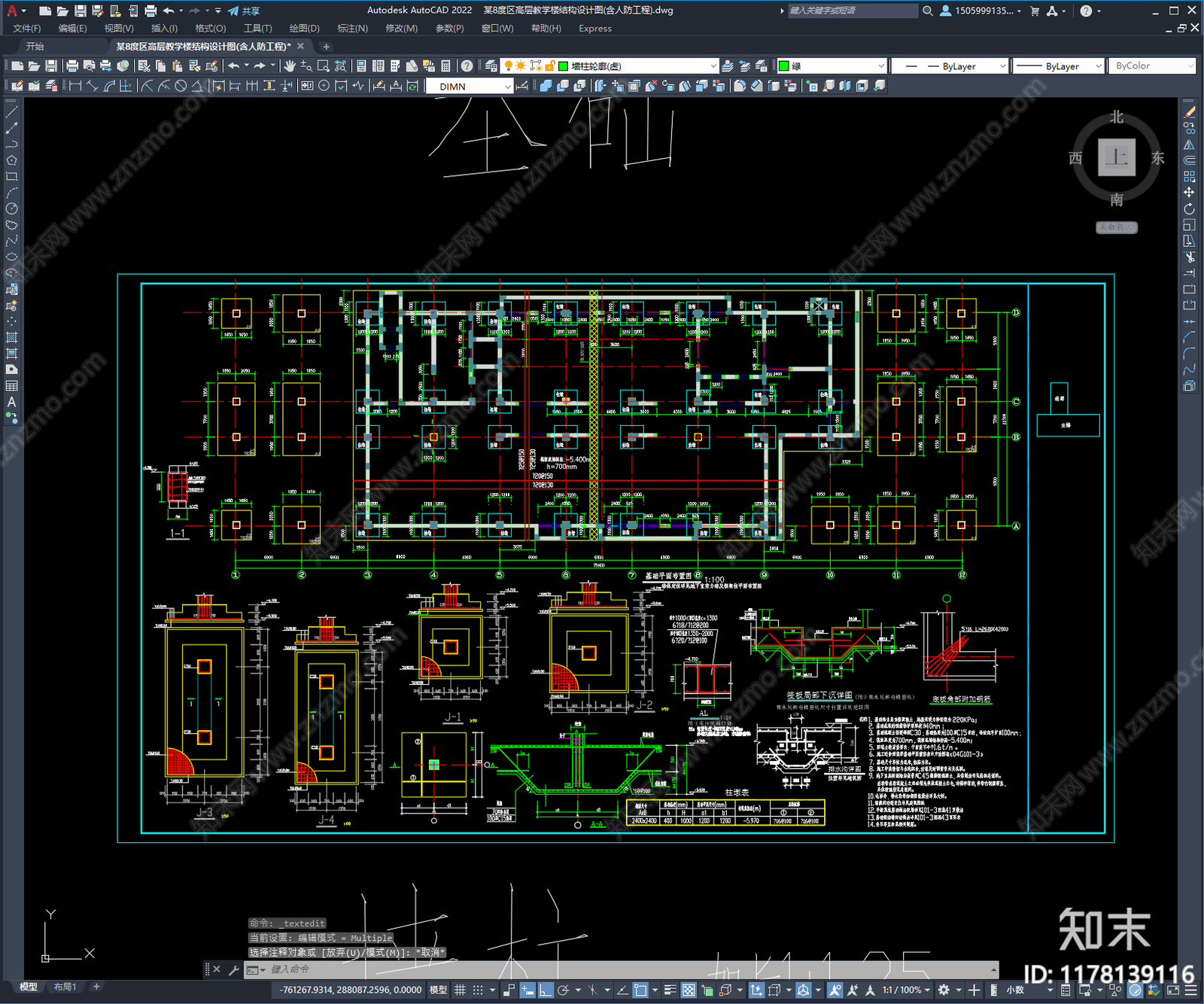Screen dimensions: 1204x1004
Task: Click the Plot print icon
Action: point(72,66)
